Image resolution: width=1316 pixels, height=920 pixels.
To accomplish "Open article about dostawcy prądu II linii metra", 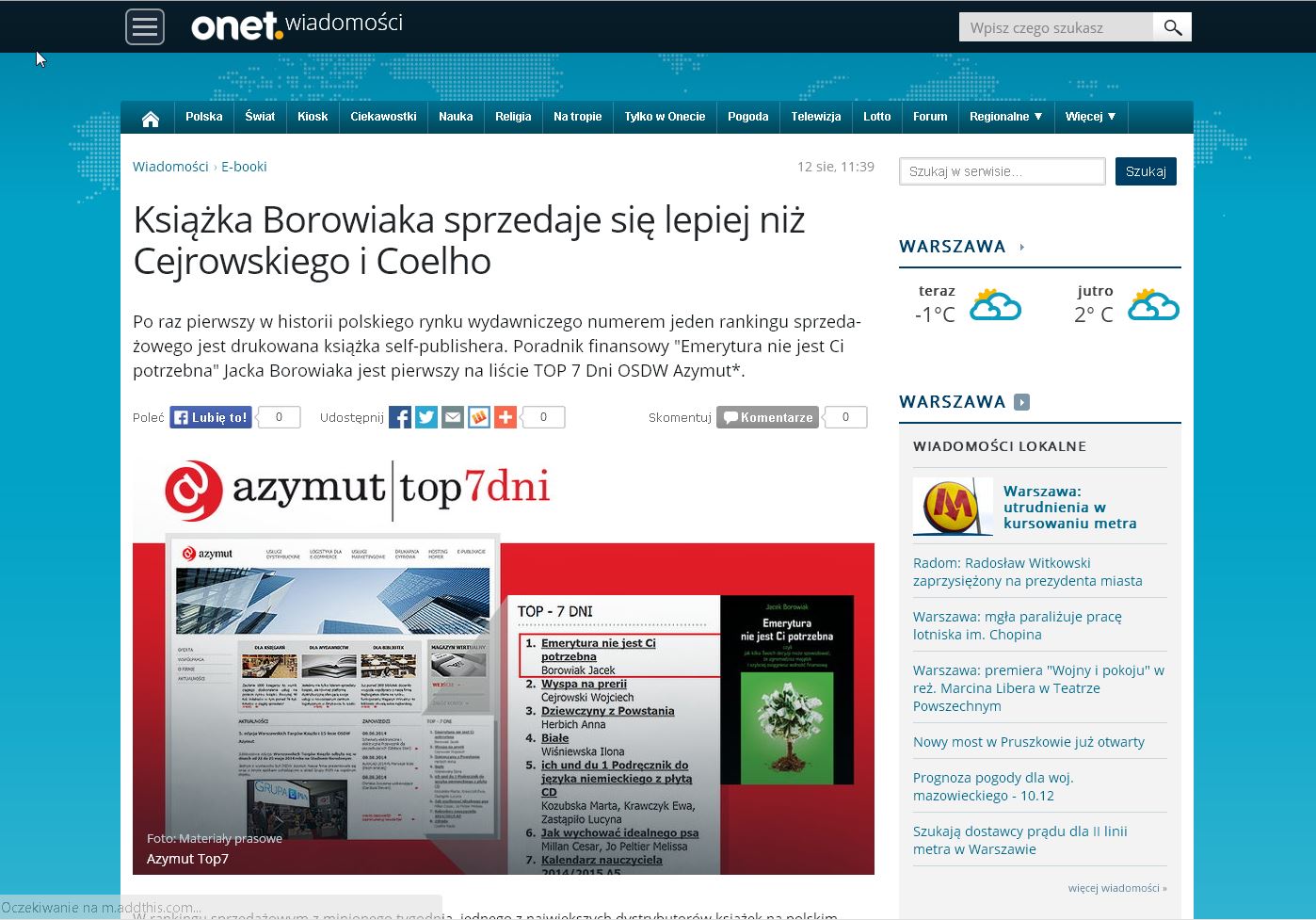I will coord(1020,840).
